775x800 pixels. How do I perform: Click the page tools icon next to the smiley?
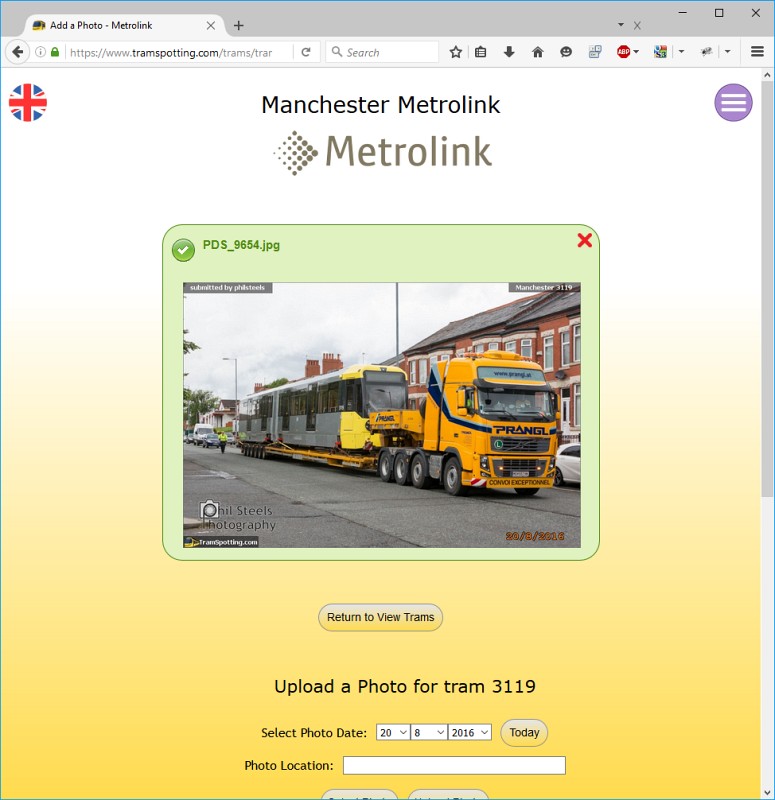tap(595, 52)
